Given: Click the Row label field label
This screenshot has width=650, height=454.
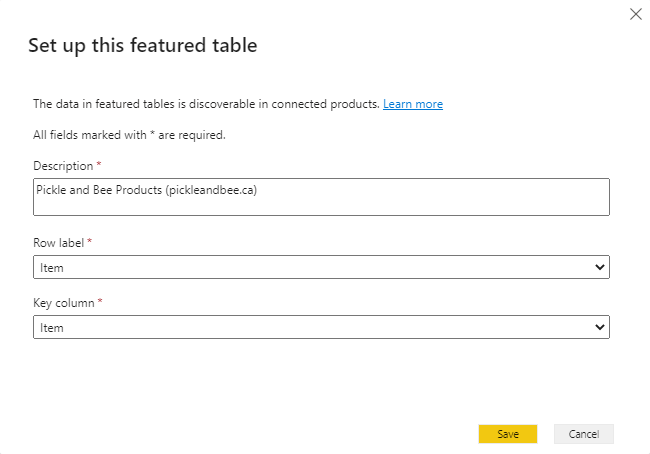Looking at the screenshot, I should pyautogui.click(x=58, y=243).
